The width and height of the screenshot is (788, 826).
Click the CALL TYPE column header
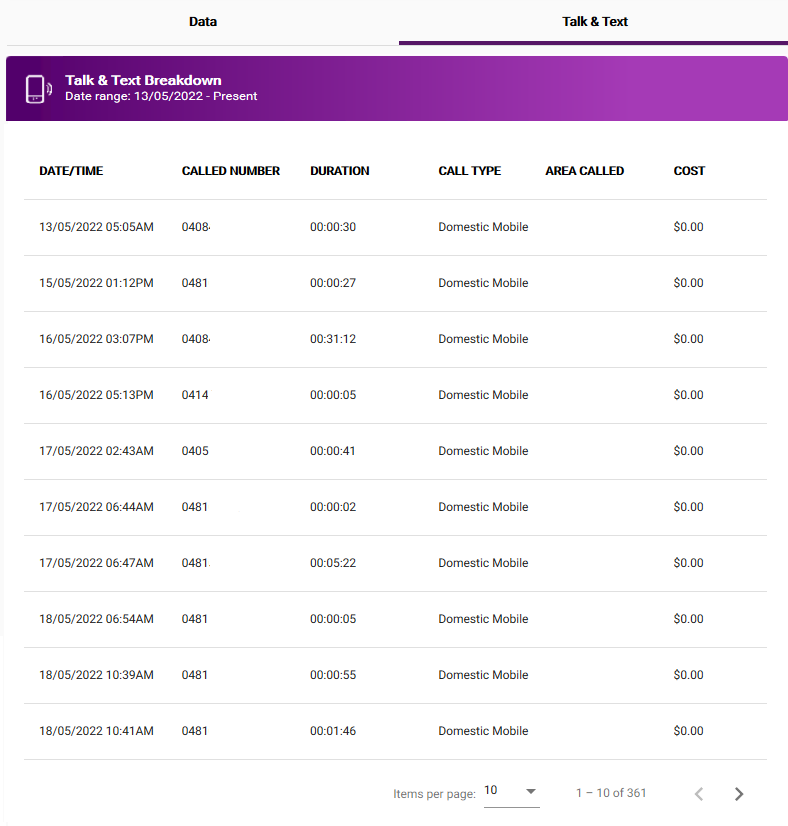[x=469, y=171]
